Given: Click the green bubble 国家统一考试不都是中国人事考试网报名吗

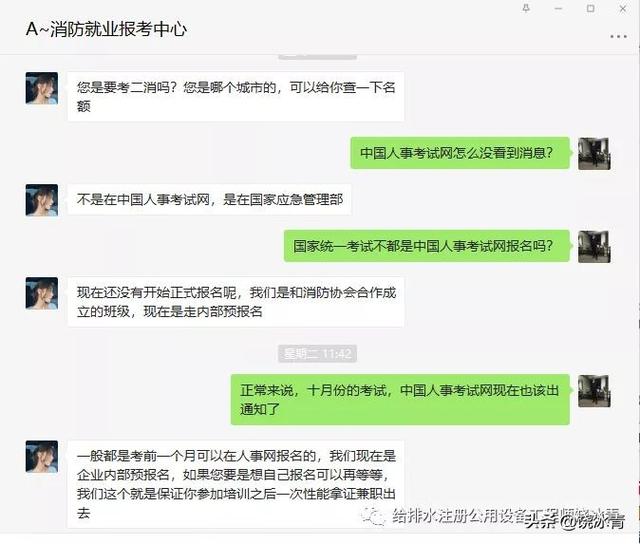Looking at the screenshot, I should [427, 246].
